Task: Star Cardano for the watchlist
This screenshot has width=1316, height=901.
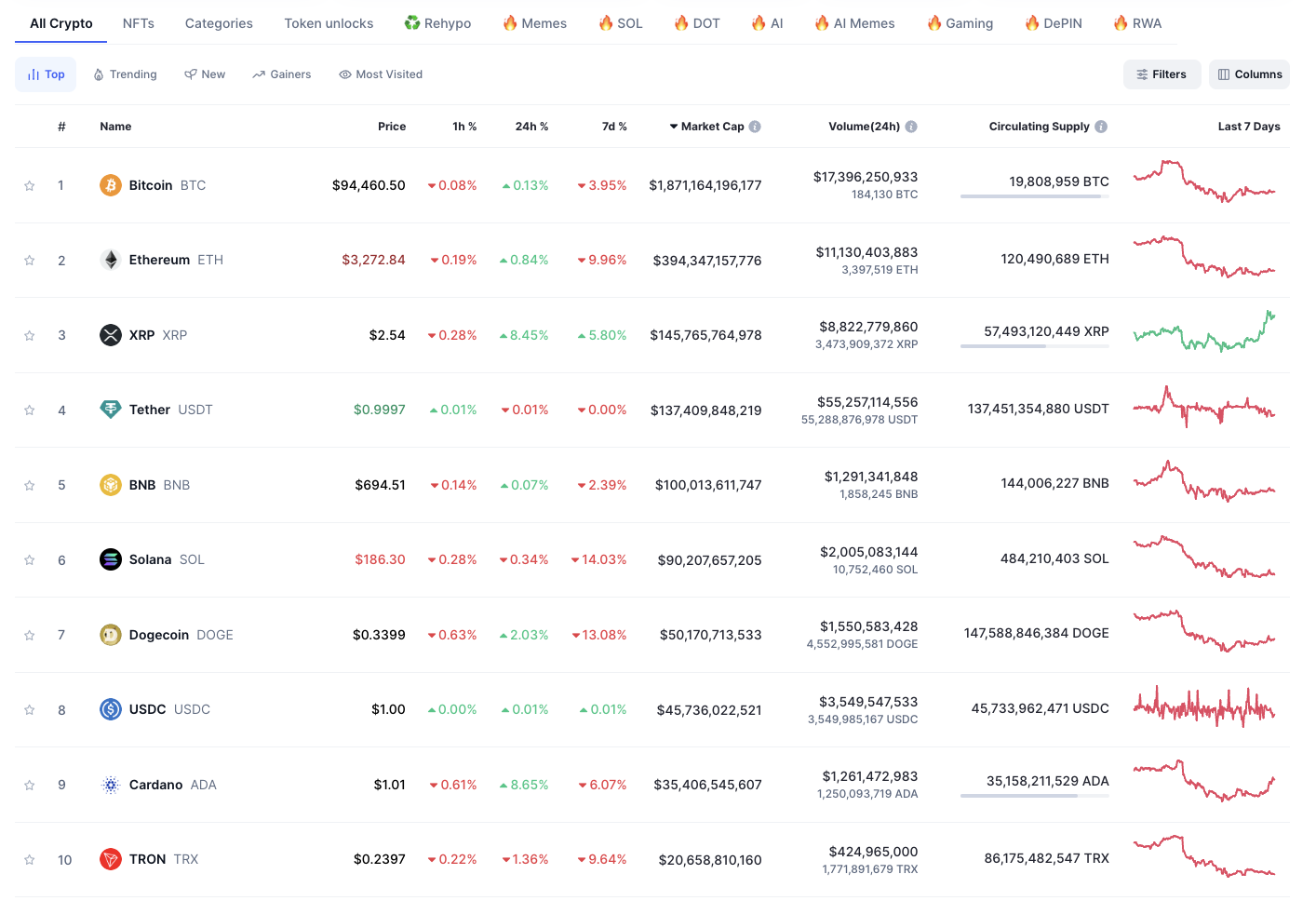Action: point(30,785)
